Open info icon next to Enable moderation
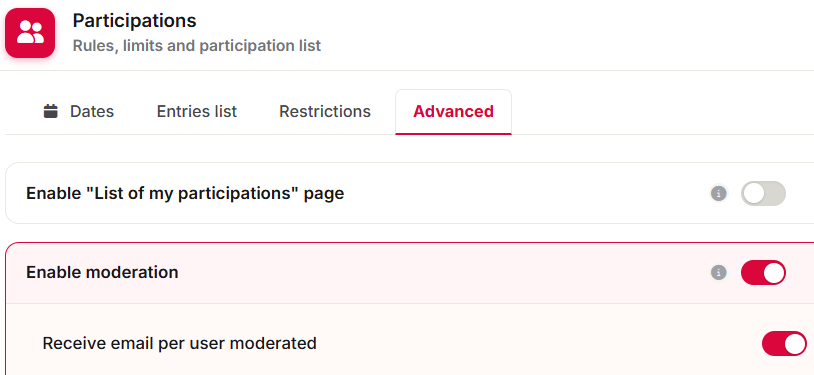 click(718, 273)
